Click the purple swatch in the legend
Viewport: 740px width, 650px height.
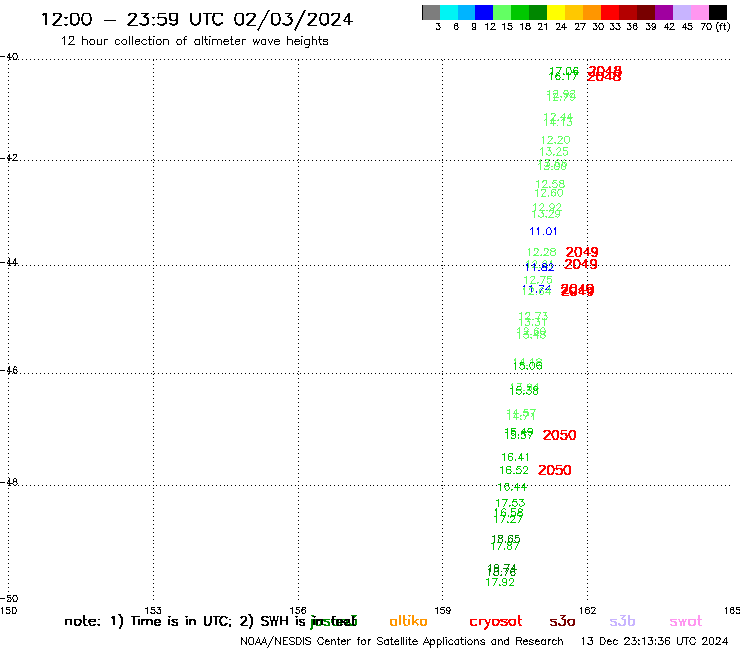tap(664, 12)
